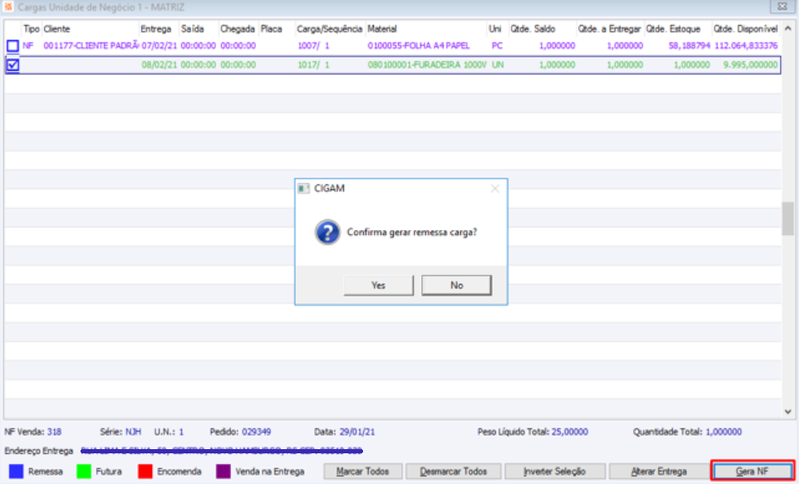Viewport: 800px width, 484px height.
Task: Click the Qtde. Saldo column header
Action: (533, 29)
